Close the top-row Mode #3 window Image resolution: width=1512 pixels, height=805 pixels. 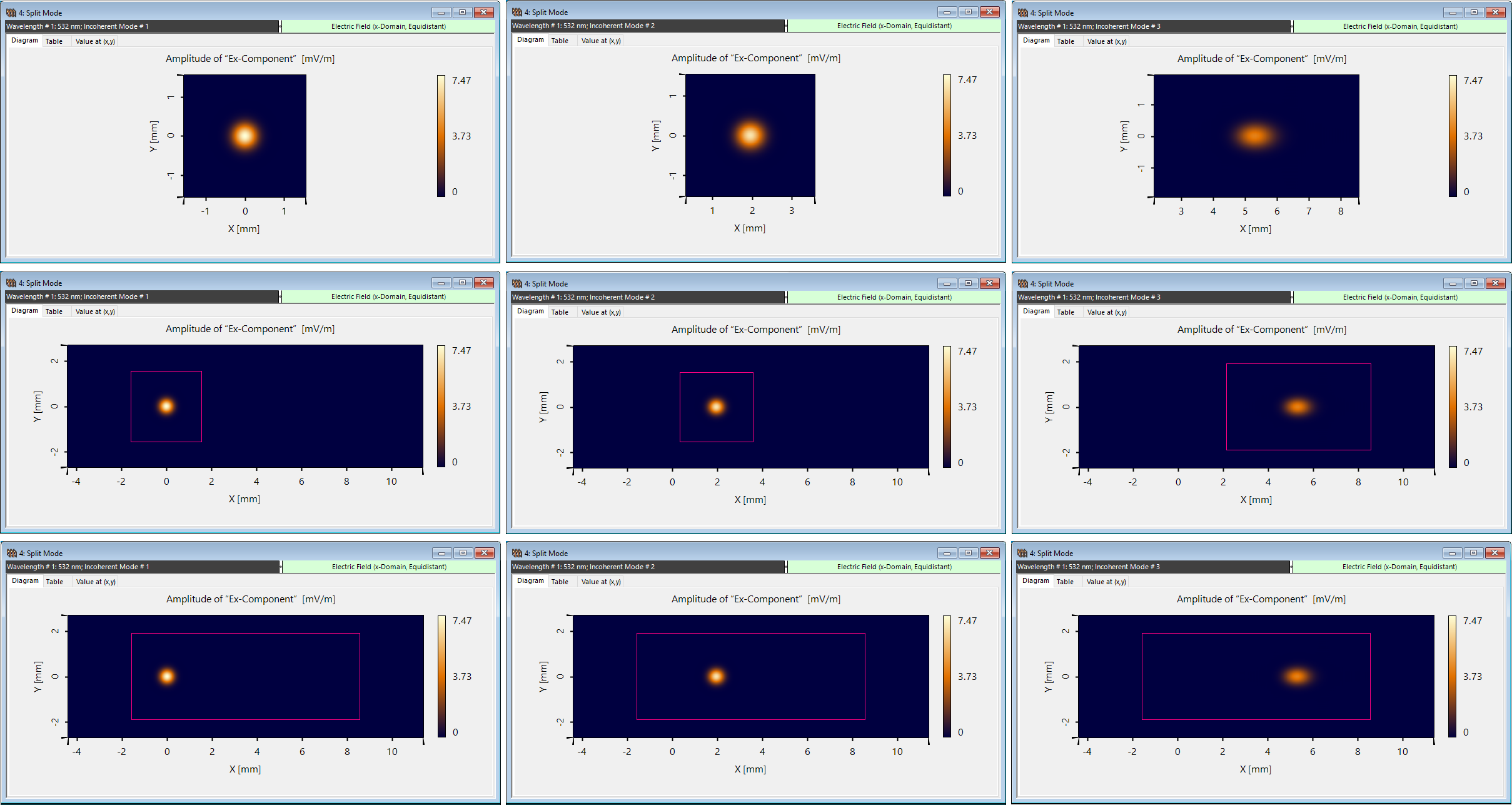coord(1495,13)
